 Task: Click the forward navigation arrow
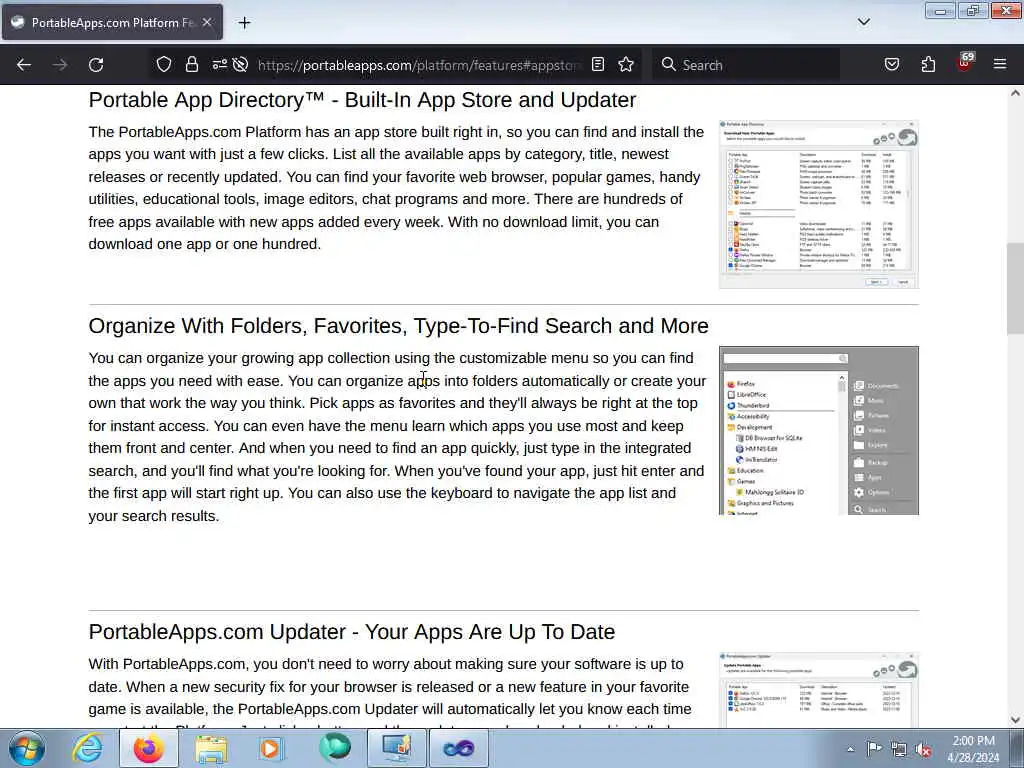coord(60,65)
